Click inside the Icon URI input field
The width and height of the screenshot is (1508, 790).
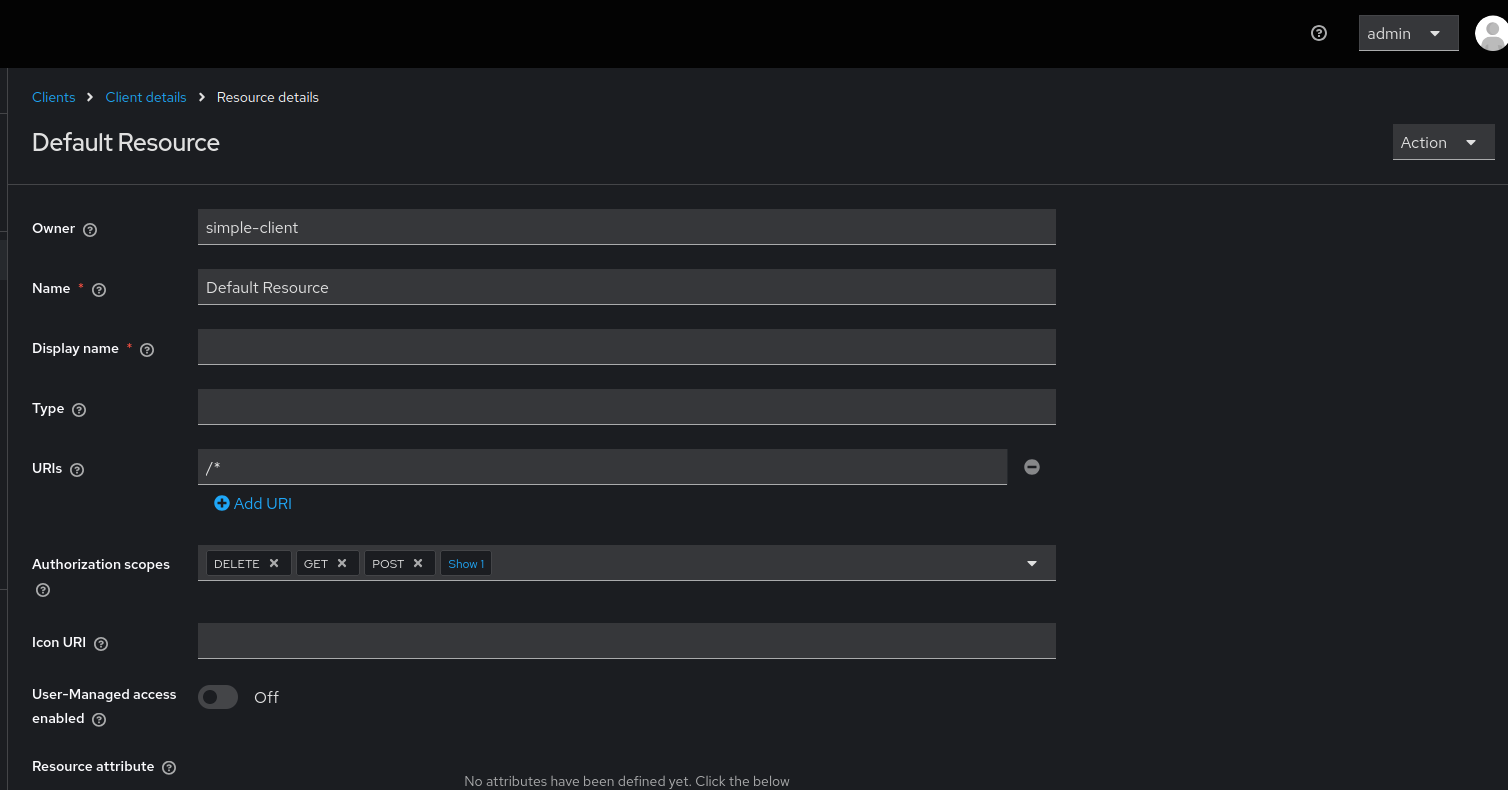click(x=626, y=641)
